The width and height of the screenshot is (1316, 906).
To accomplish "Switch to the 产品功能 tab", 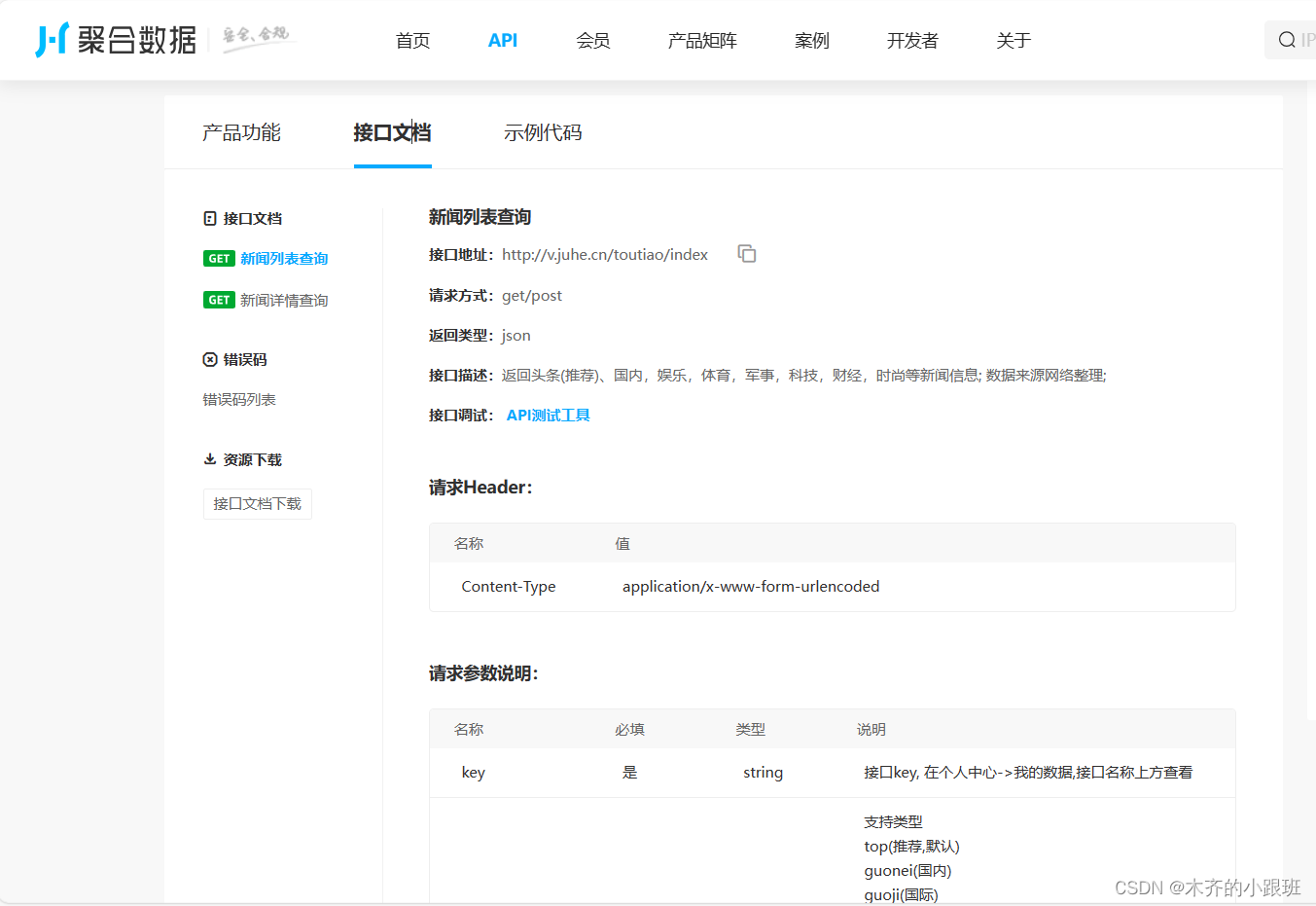I will coord(241,132).
